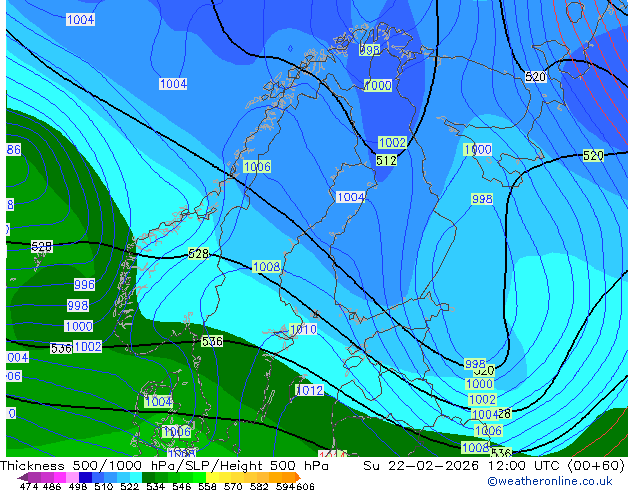
Task: Click the date text 'Su 22-02-2026'
Action: [x=421, y=465]
